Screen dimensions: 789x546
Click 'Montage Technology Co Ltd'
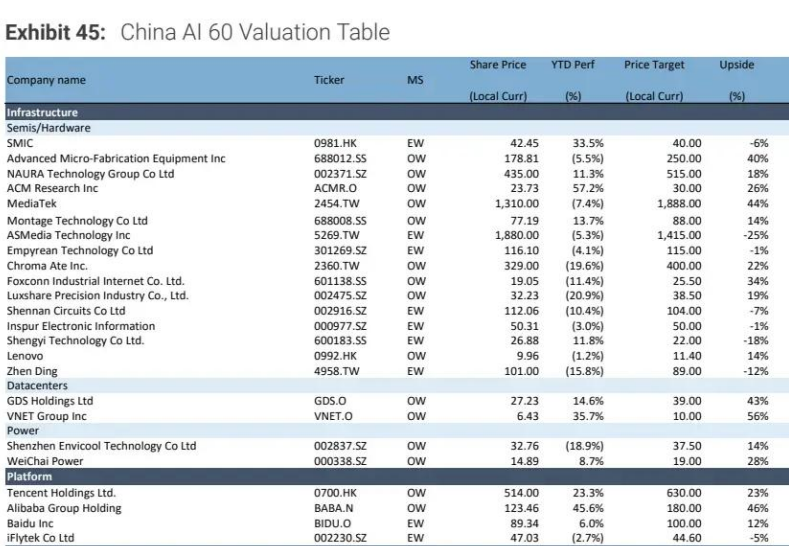click(x=77, y=221)
